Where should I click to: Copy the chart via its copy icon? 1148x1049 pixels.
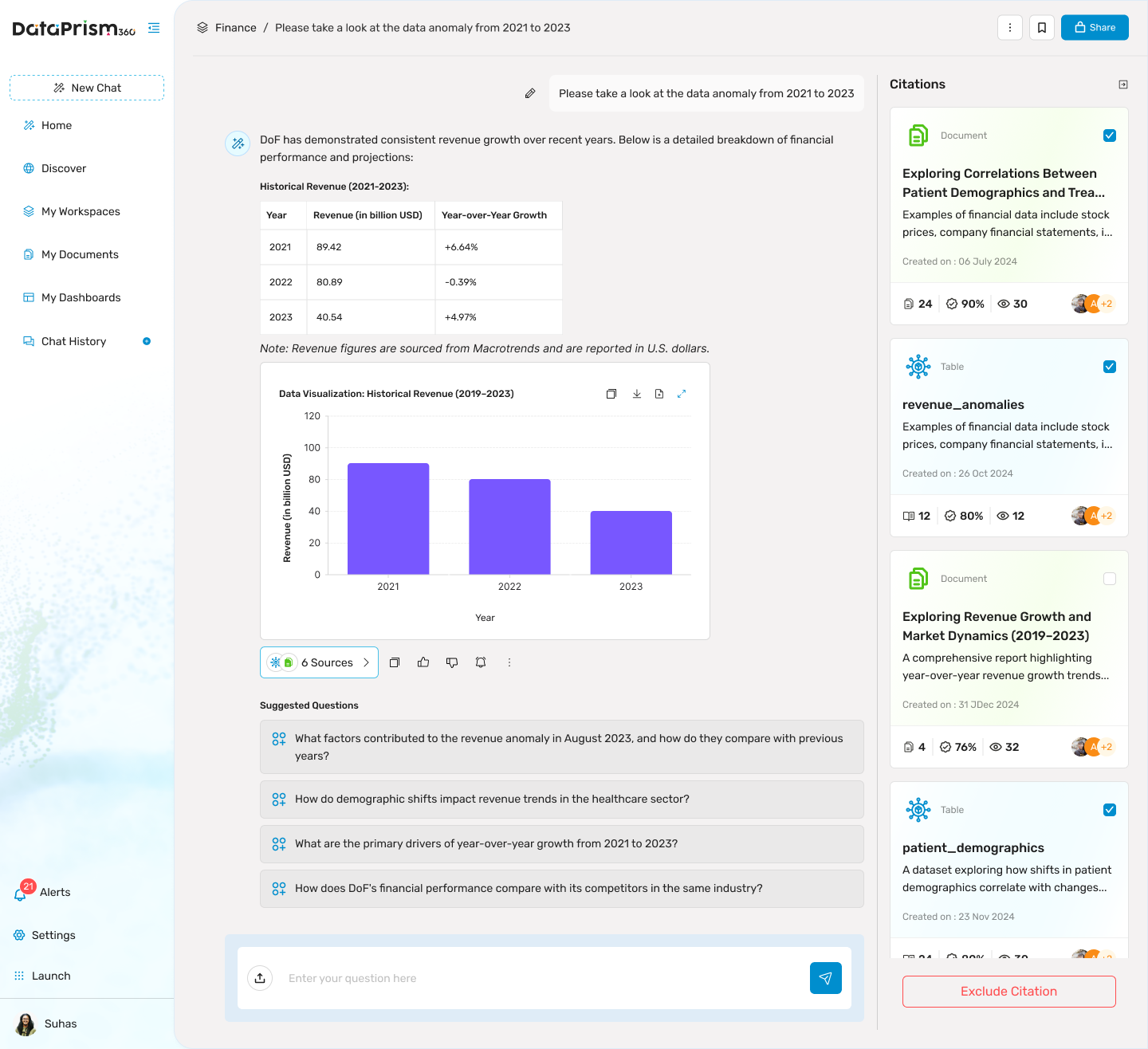(611, 394)
